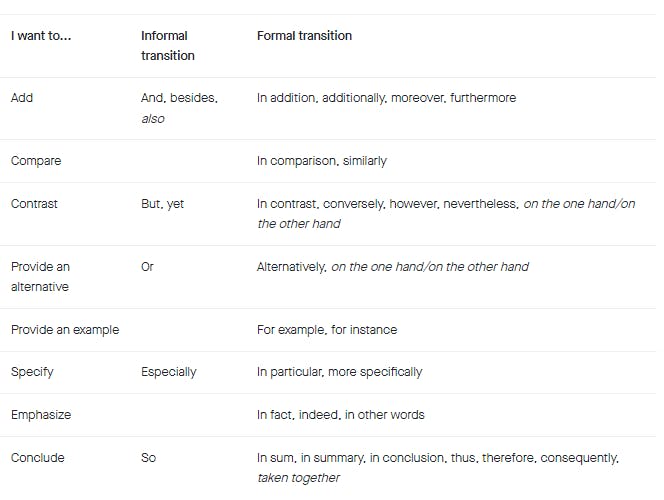Click 'In particular, more specifically' text

tap(339, 372)
